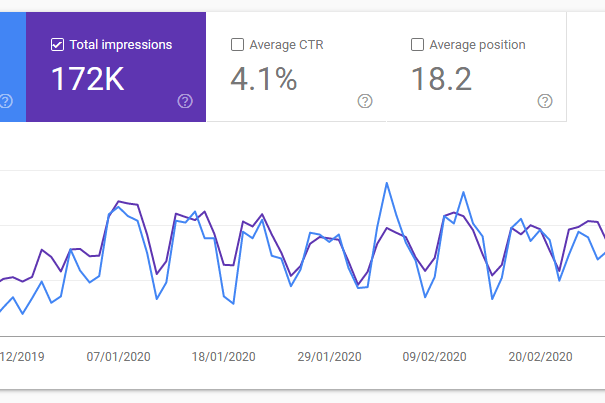Click the Average position label text
Viewport: 605px width, 403px height.
[477, 45]
